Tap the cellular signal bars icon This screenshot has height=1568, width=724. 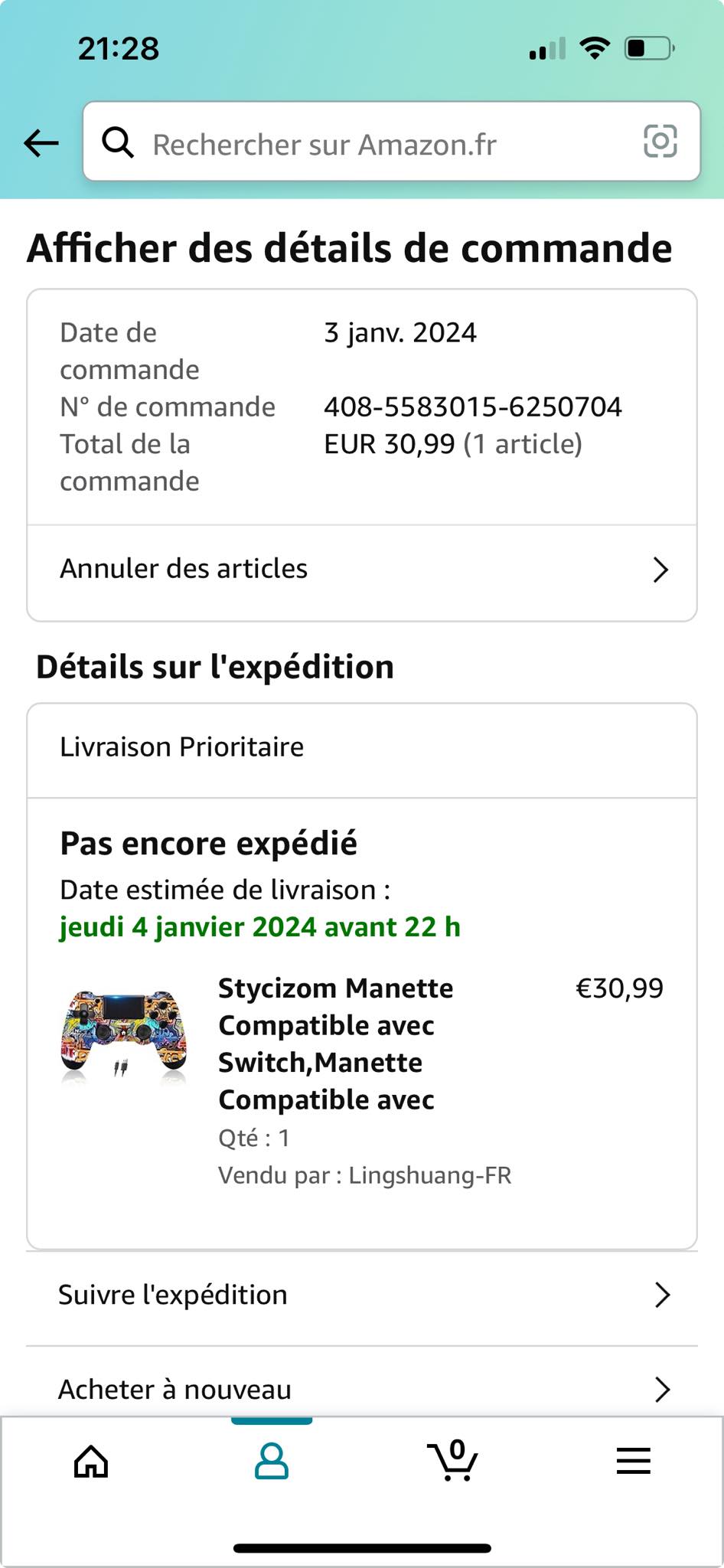(x=547, y=49)
